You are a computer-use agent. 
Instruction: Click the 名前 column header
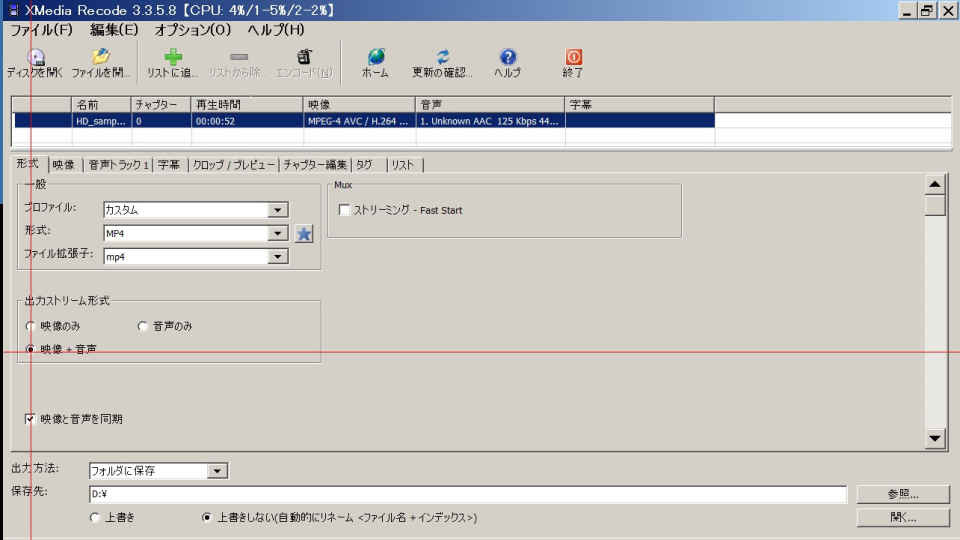pos(101,105)
